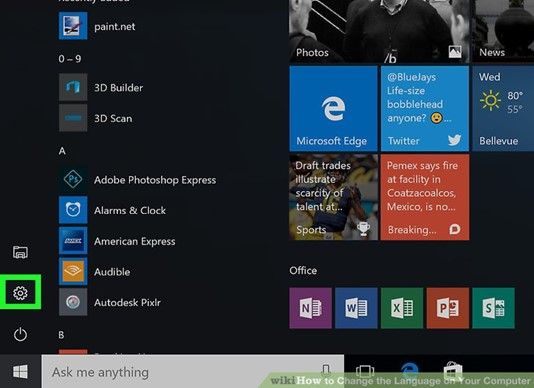Click the American Express label
Viewport: 534px width, 388px height.
[135, 242]
